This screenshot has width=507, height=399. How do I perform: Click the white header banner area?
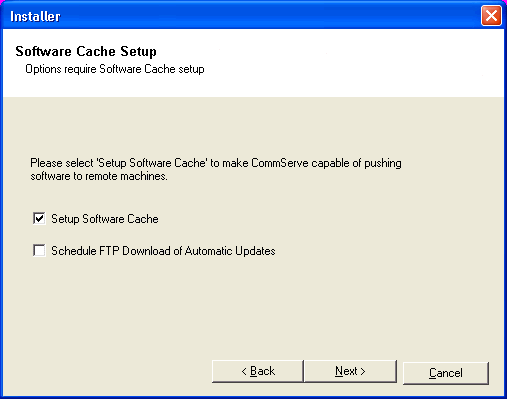point(333,63)
